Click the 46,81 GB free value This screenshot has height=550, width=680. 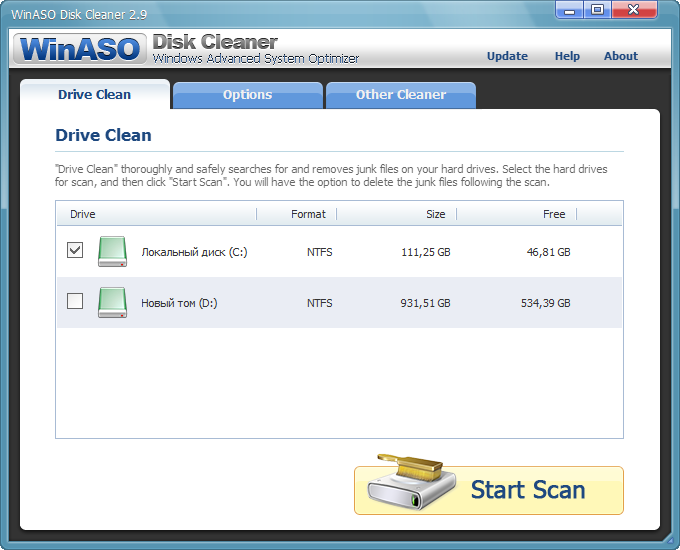tap(549, 252)
